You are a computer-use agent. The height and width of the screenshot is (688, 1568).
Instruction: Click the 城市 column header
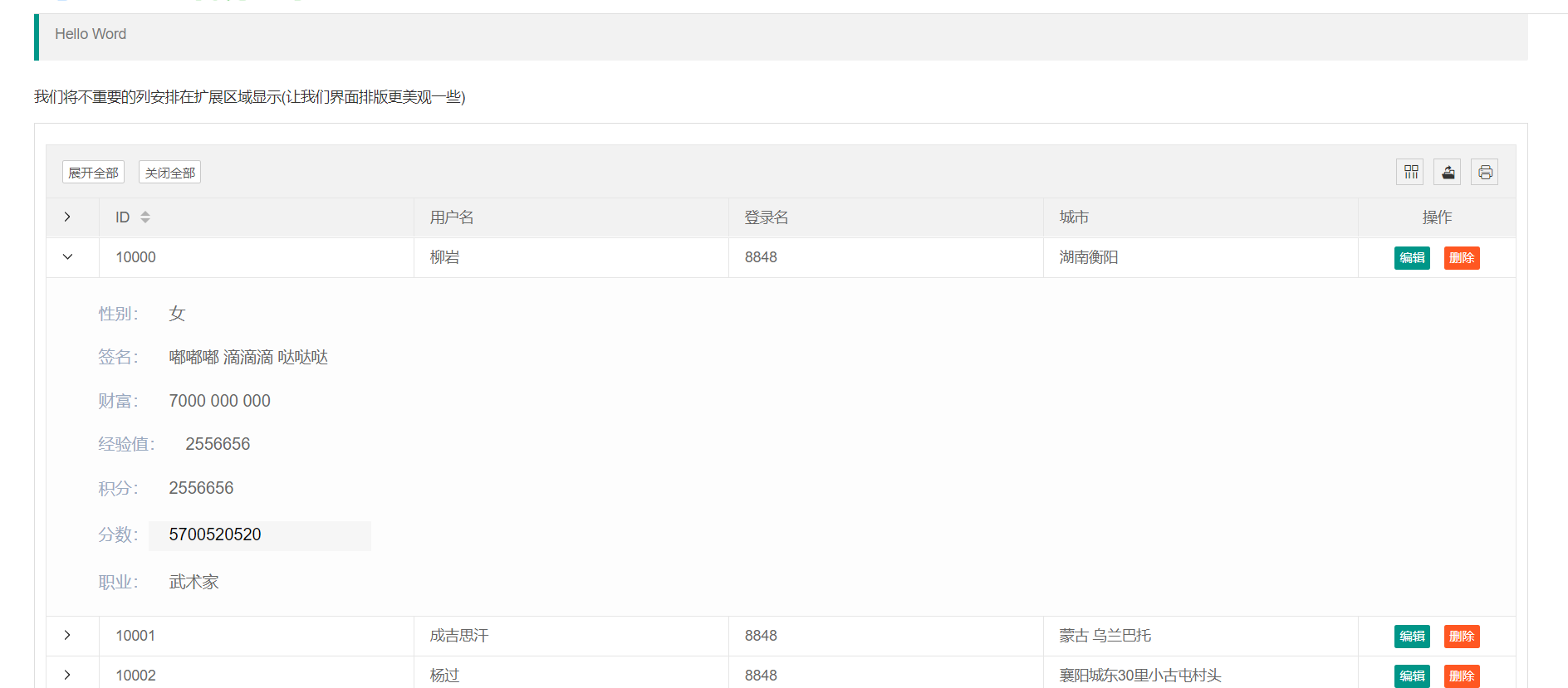point(1074,217)
